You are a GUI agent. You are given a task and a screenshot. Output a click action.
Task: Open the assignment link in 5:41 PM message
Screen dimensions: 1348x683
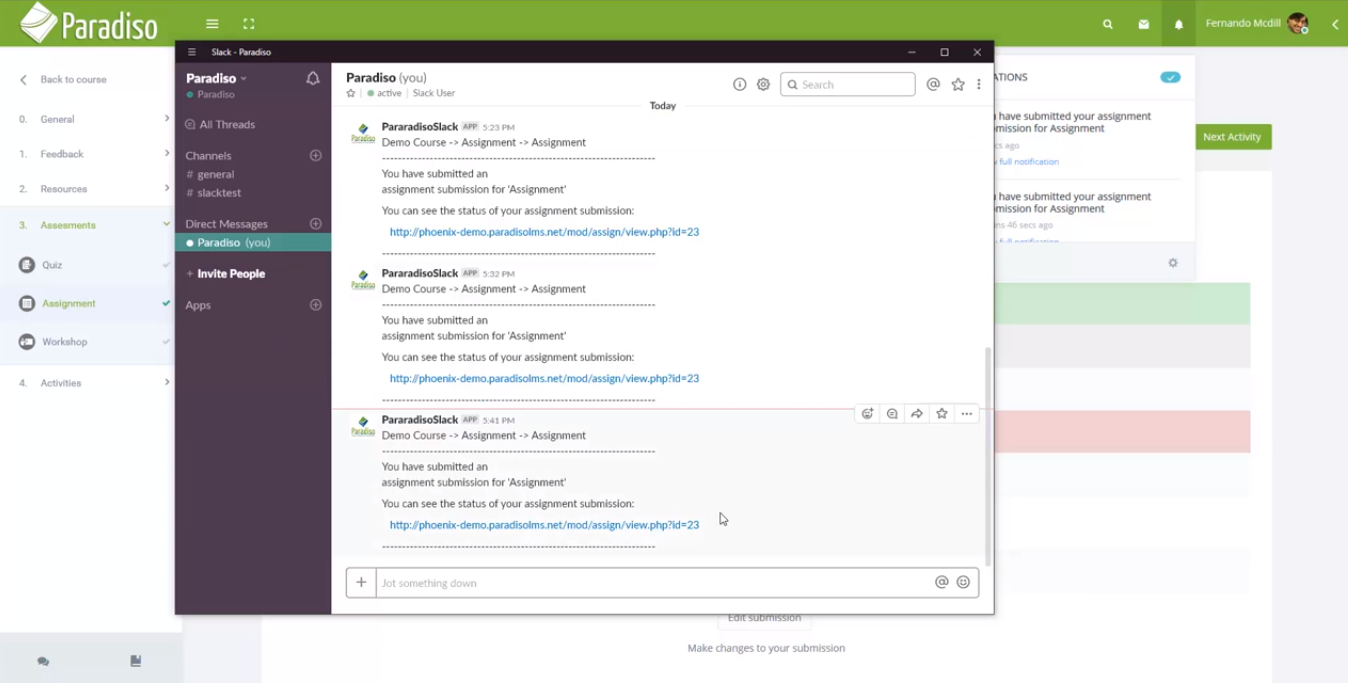click(544, 525)
